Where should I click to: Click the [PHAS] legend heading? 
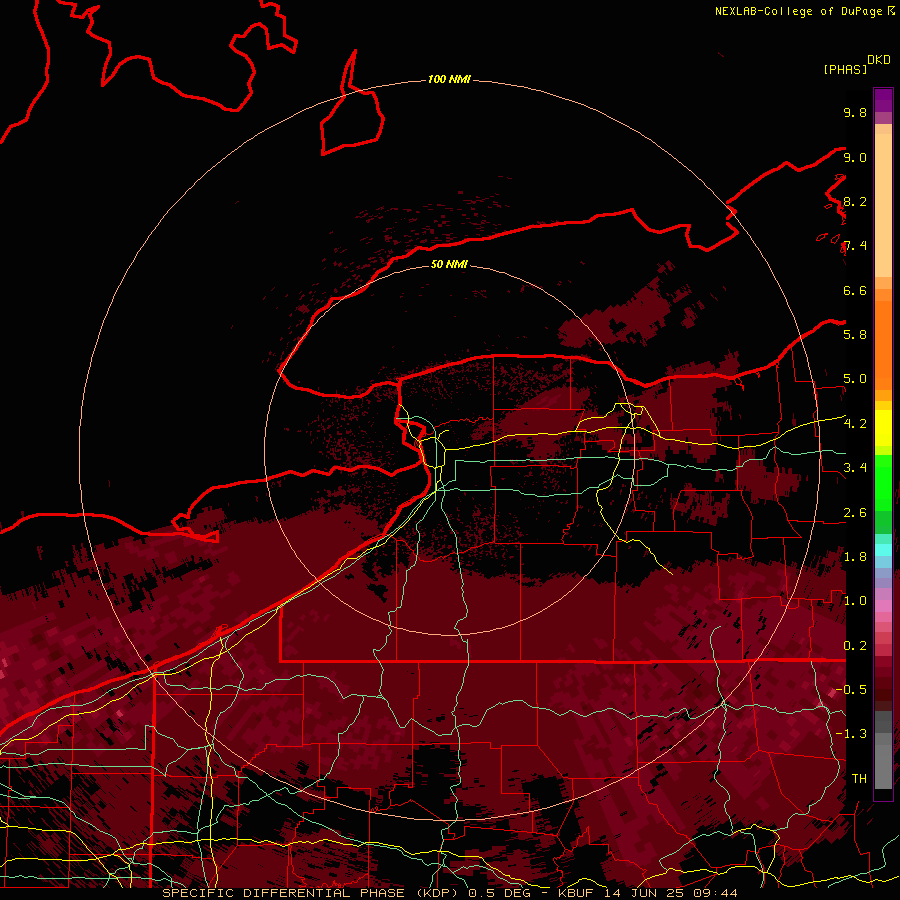point(845,69)
